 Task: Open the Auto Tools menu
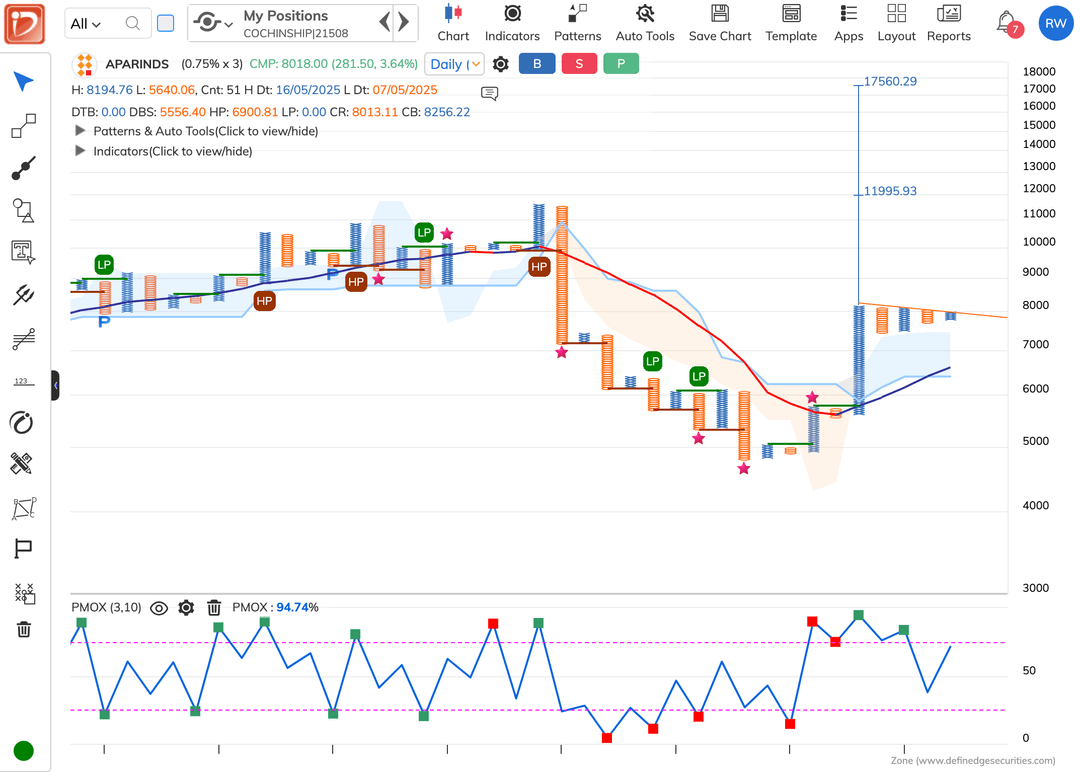point(645,23)
